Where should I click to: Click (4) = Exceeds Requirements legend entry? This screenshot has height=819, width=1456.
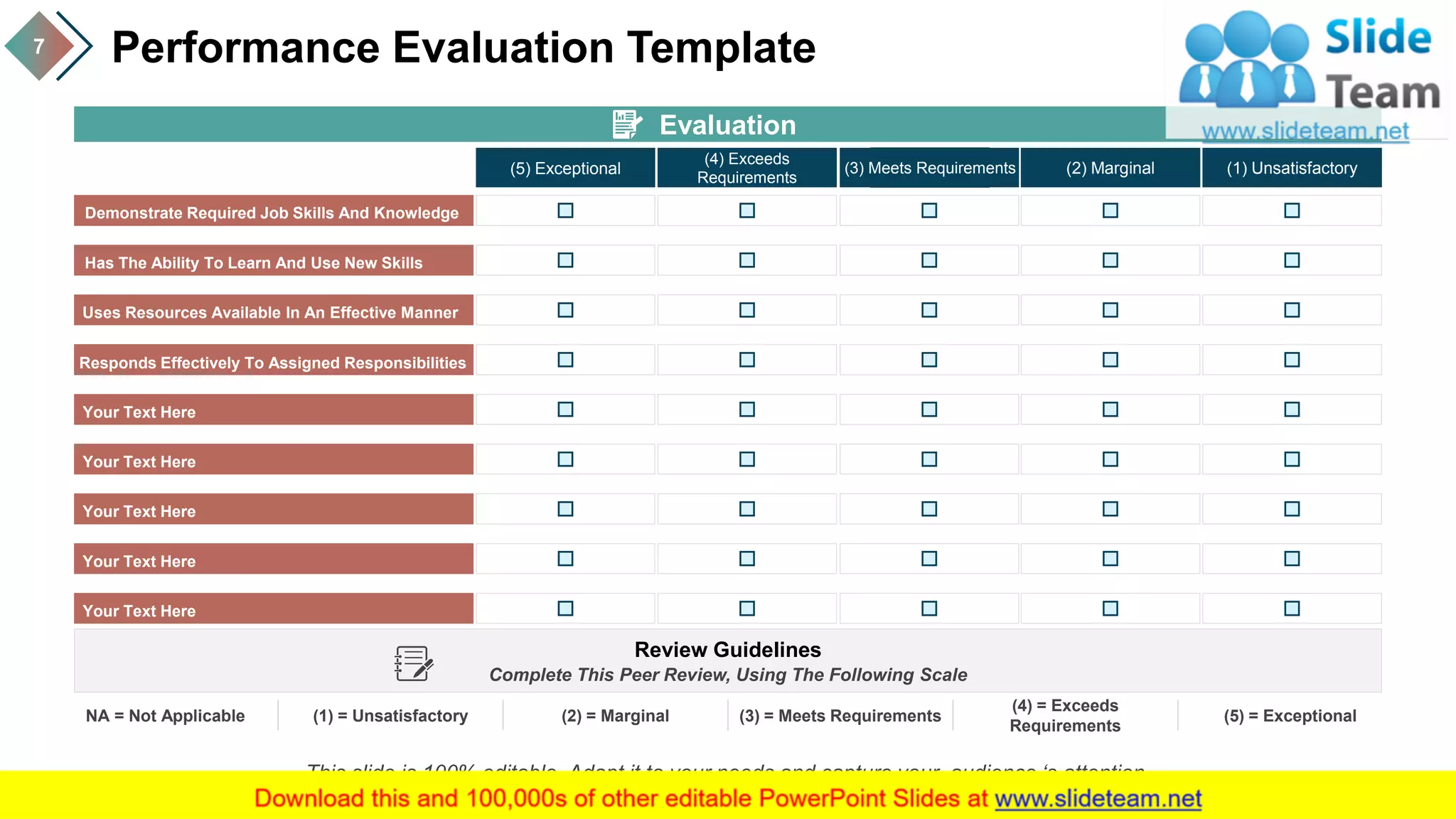1065,716
